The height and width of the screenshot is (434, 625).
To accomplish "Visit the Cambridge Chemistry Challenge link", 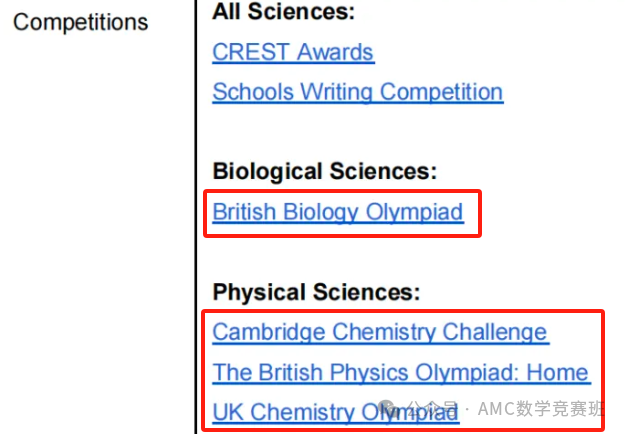I will pyautogui.click(x=380, y=332).
